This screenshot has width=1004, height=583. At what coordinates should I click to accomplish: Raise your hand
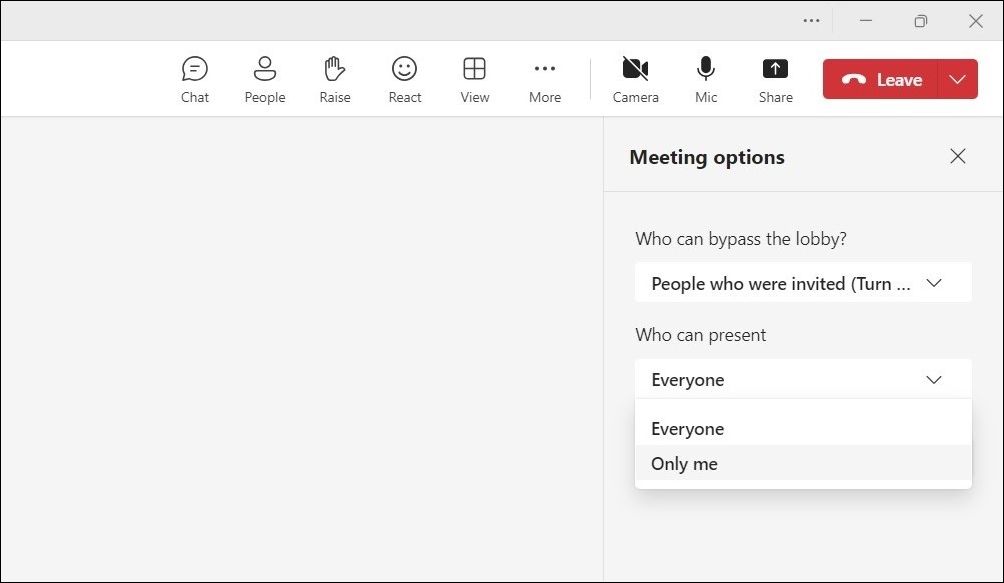pos(334,79)
